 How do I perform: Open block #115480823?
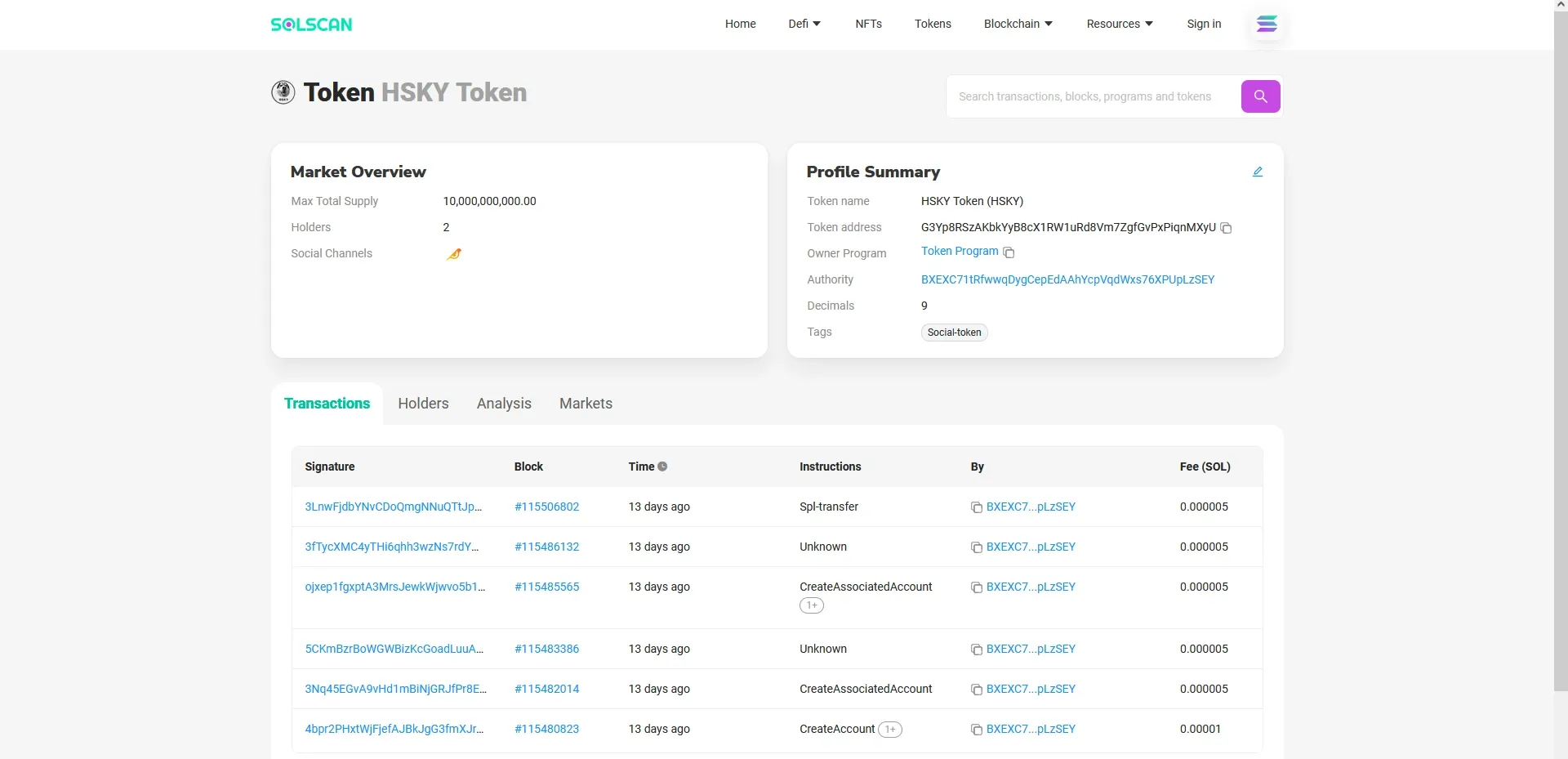click(x=546, y=729)
